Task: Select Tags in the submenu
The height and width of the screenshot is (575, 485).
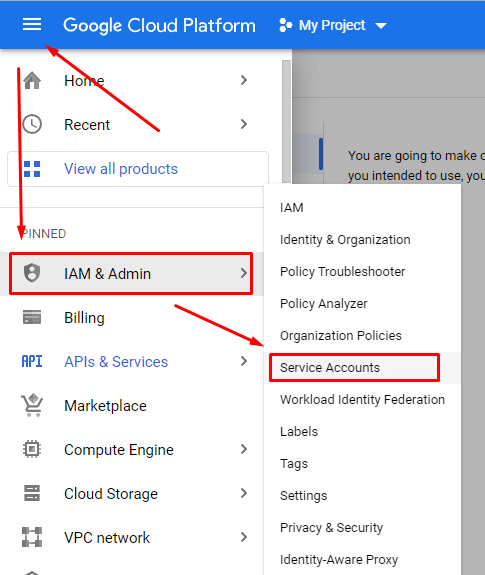Action: [362, 464]
